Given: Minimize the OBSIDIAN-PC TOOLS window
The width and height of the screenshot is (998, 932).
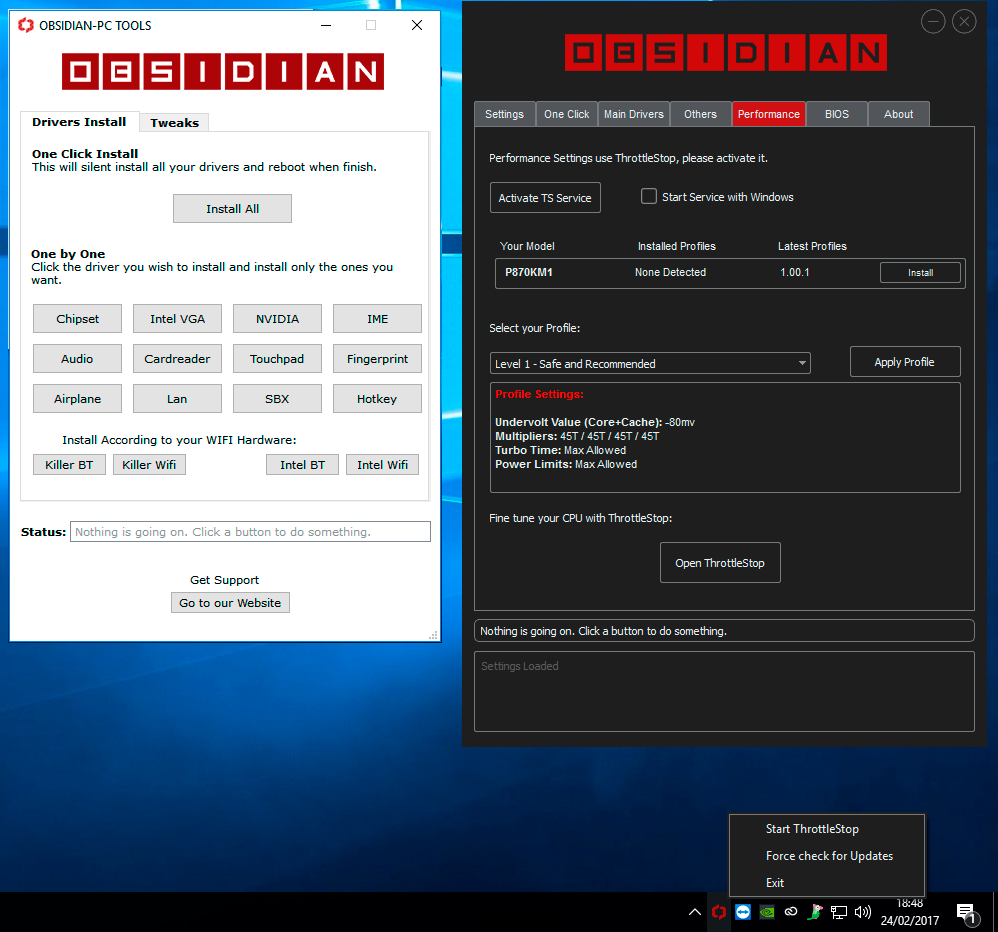Looking at the screenshot, I should tap(326, 25).
